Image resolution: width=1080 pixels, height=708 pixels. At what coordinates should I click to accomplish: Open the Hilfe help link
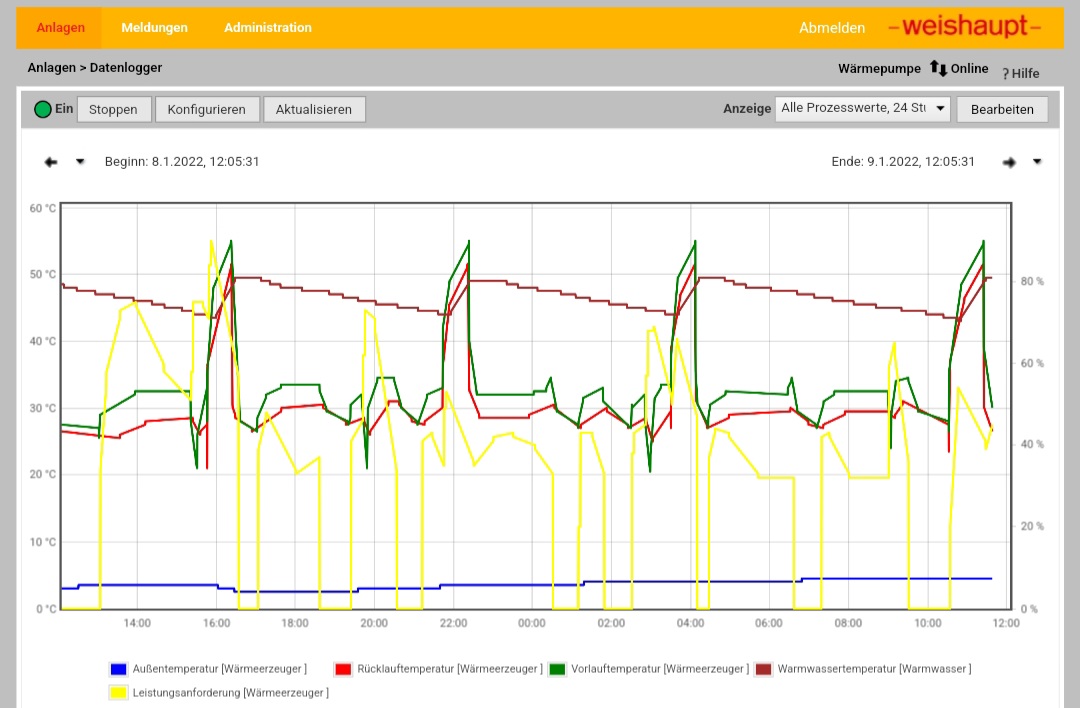pos(1020,73)
